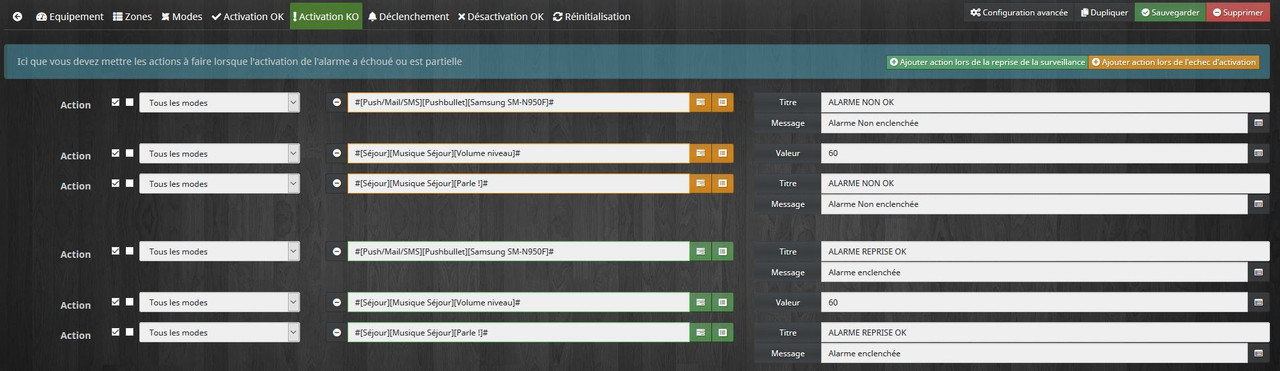Open 'Tous les modes' dropdown in green Pushbullet row
Viewport: 1280px width, 371px height.
[219, 251]
